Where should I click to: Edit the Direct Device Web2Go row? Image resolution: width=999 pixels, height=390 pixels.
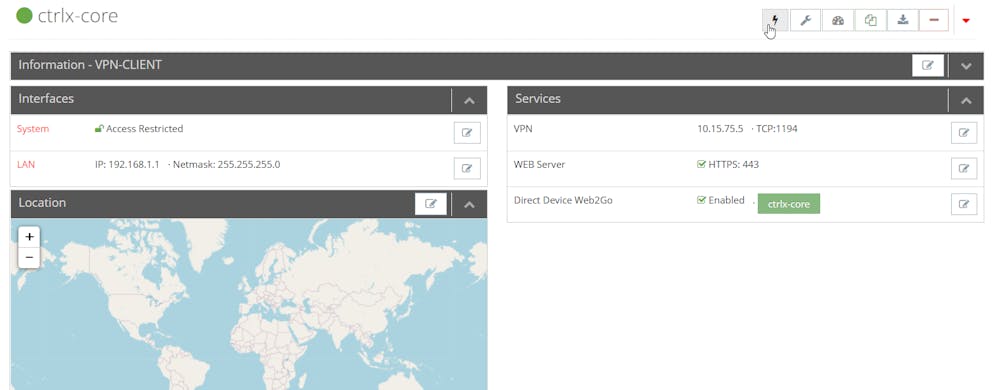click(x=964, y=204)
